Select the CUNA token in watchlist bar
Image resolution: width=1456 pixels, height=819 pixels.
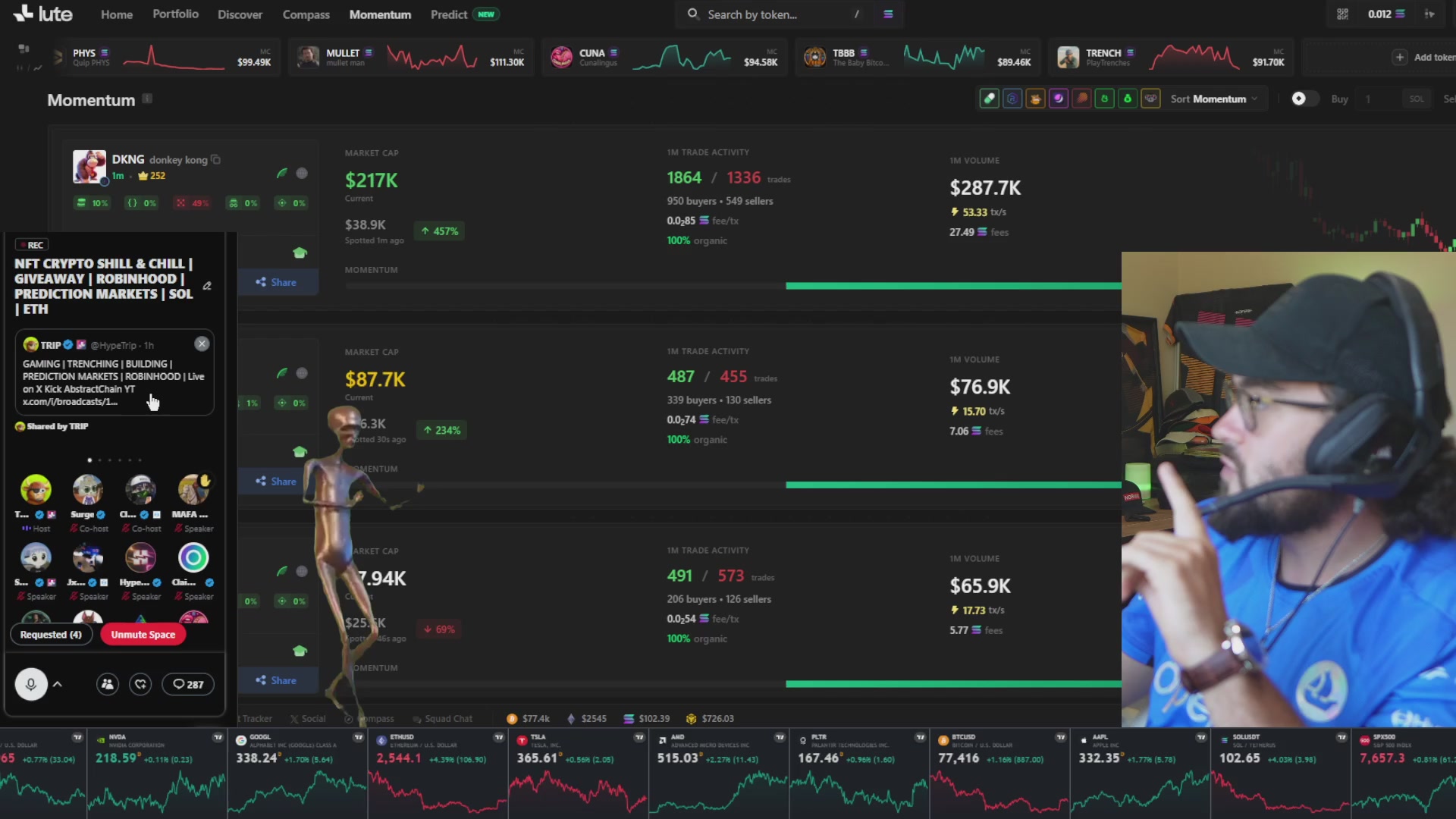664,57
